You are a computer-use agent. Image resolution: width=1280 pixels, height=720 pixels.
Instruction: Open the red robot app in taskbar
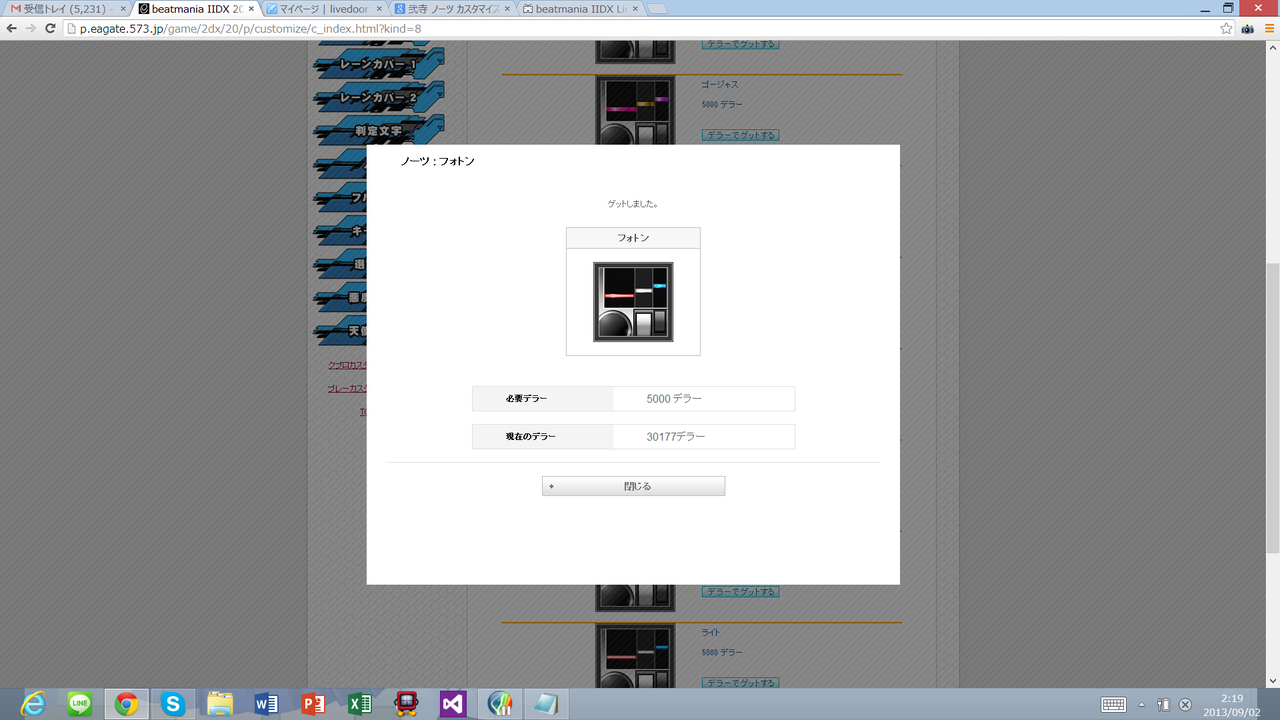point(407,704)
